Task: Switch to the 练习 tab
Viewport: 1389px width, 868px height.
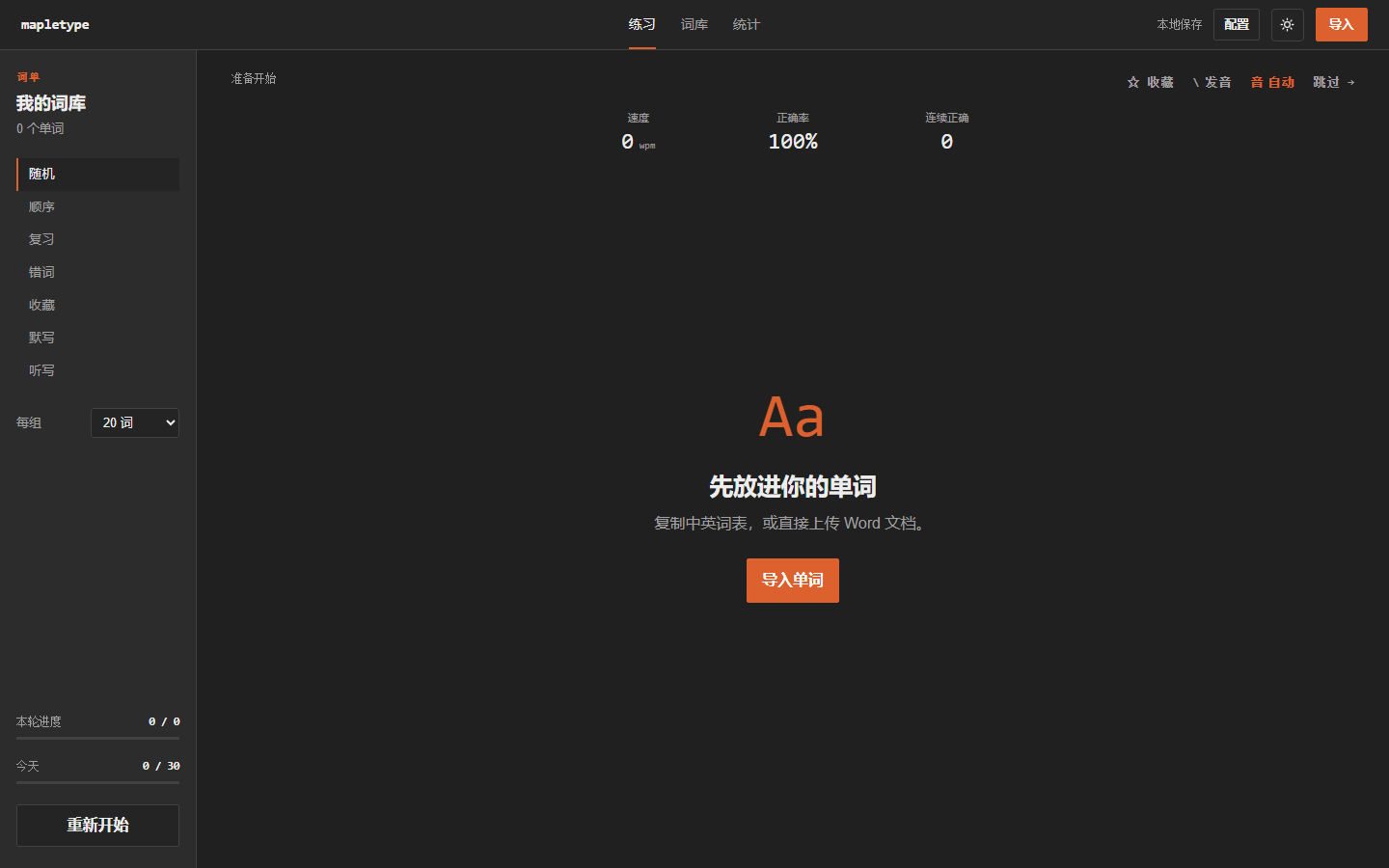Action: 642,25
